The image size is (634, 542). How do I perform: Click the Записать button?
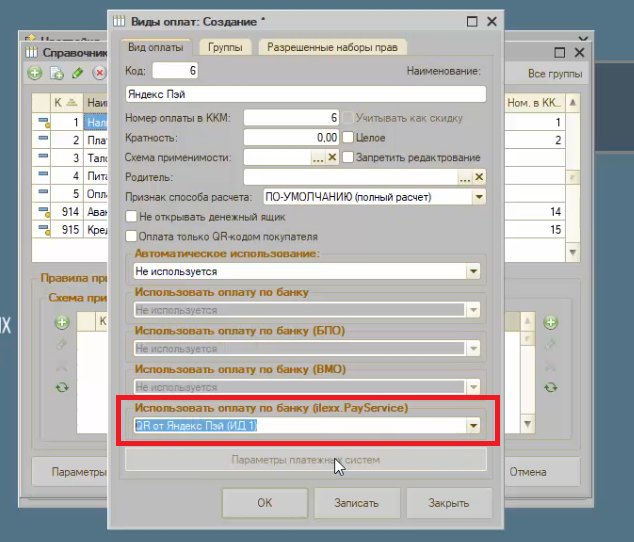[x=357, y=503]
